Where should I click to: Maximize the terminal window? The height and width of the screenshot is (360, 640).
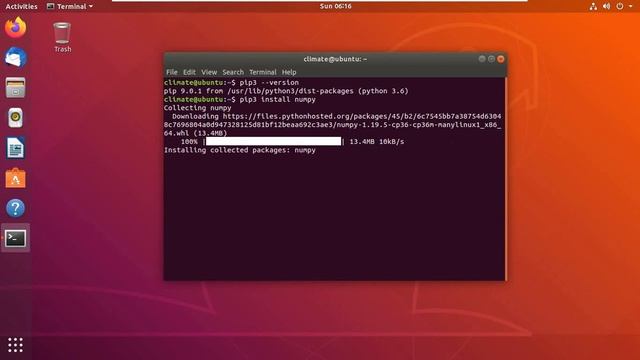(491, 59)
